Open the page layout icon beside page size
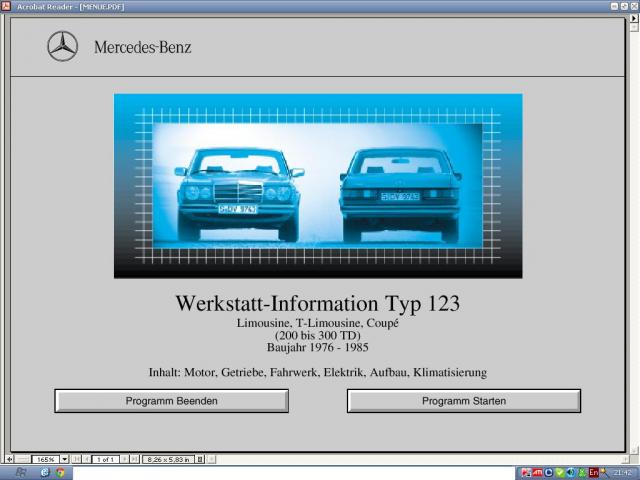Image resolution: width=640 pixels, height=480 pixels. [x=200, y=459]
